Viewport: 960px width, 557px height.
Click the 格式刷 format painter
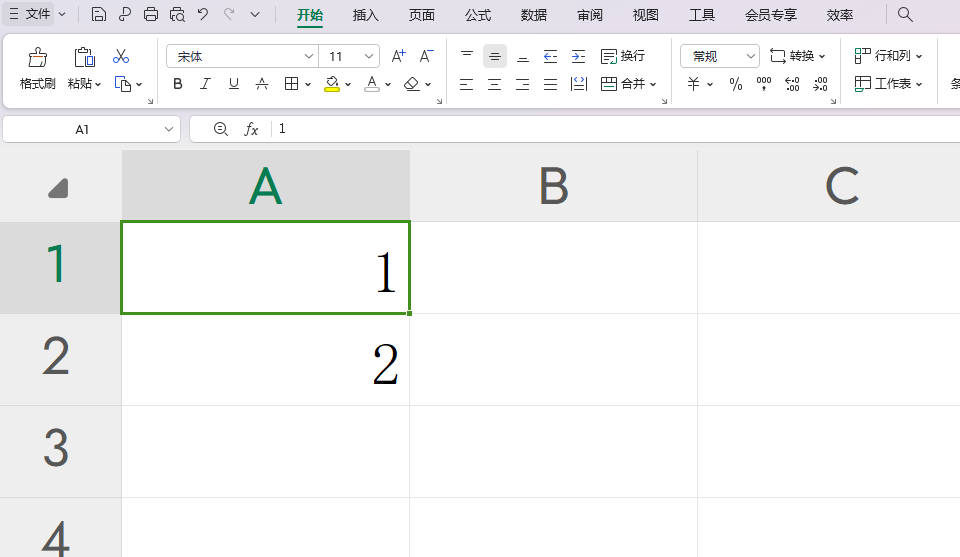point(37,69)
